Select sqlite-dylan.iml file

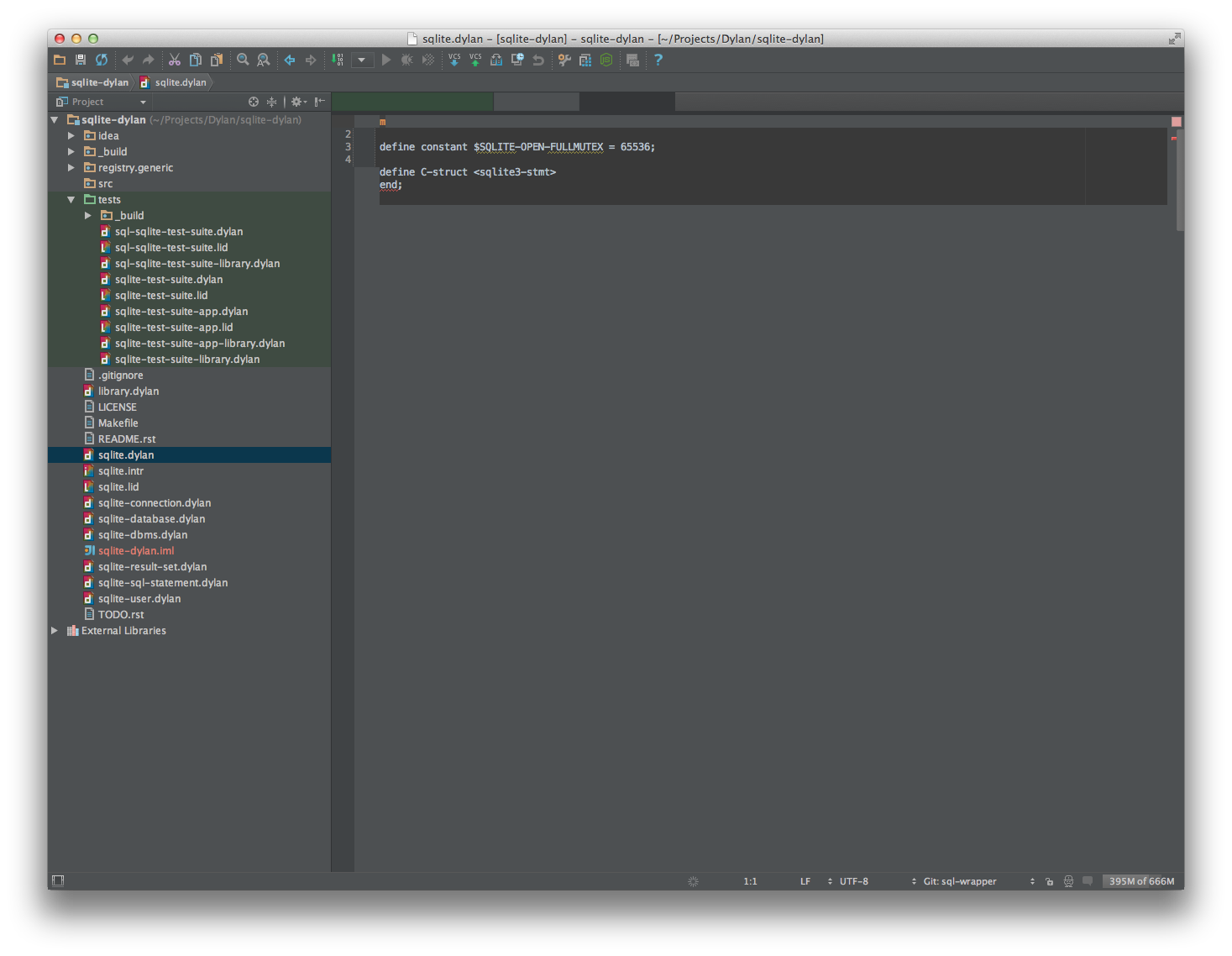click(189, 551)
